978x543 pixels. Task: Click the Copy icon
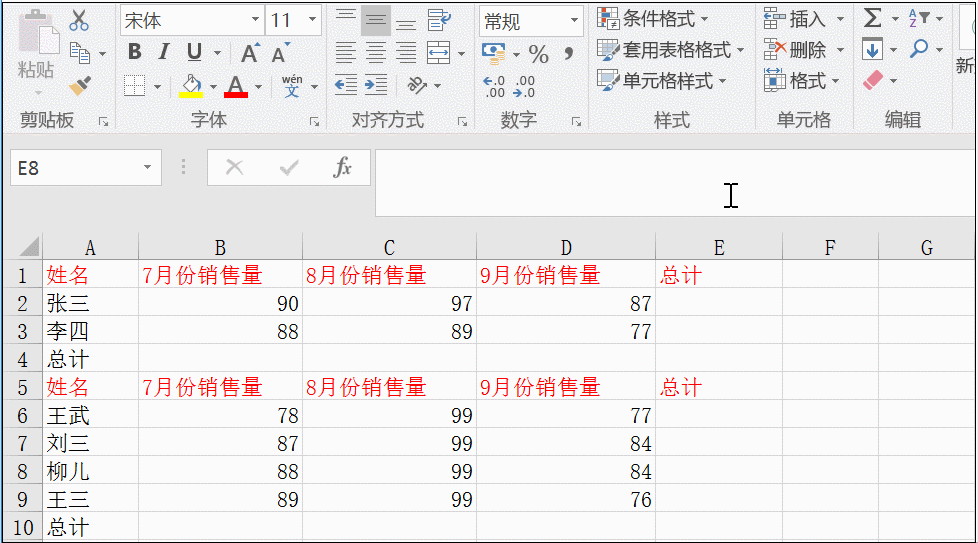point(79,53)
